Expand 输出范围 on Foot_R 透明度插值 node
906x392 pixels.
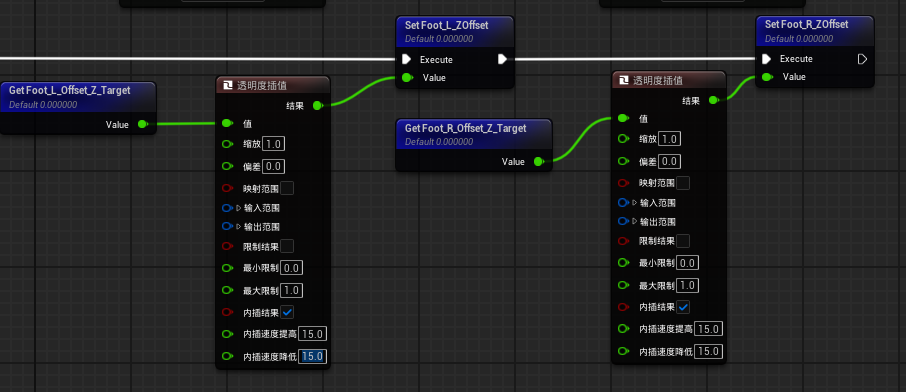(x=634, y=221)
